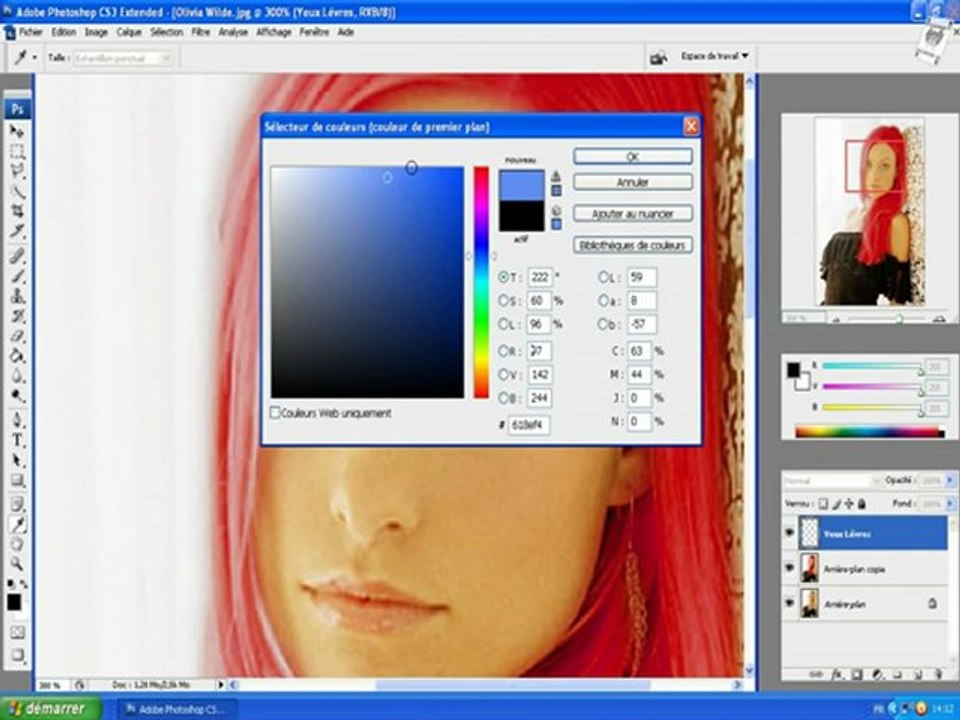960x720 pixels.
Task: Select the History Brush tool
Action: [17, 317]
